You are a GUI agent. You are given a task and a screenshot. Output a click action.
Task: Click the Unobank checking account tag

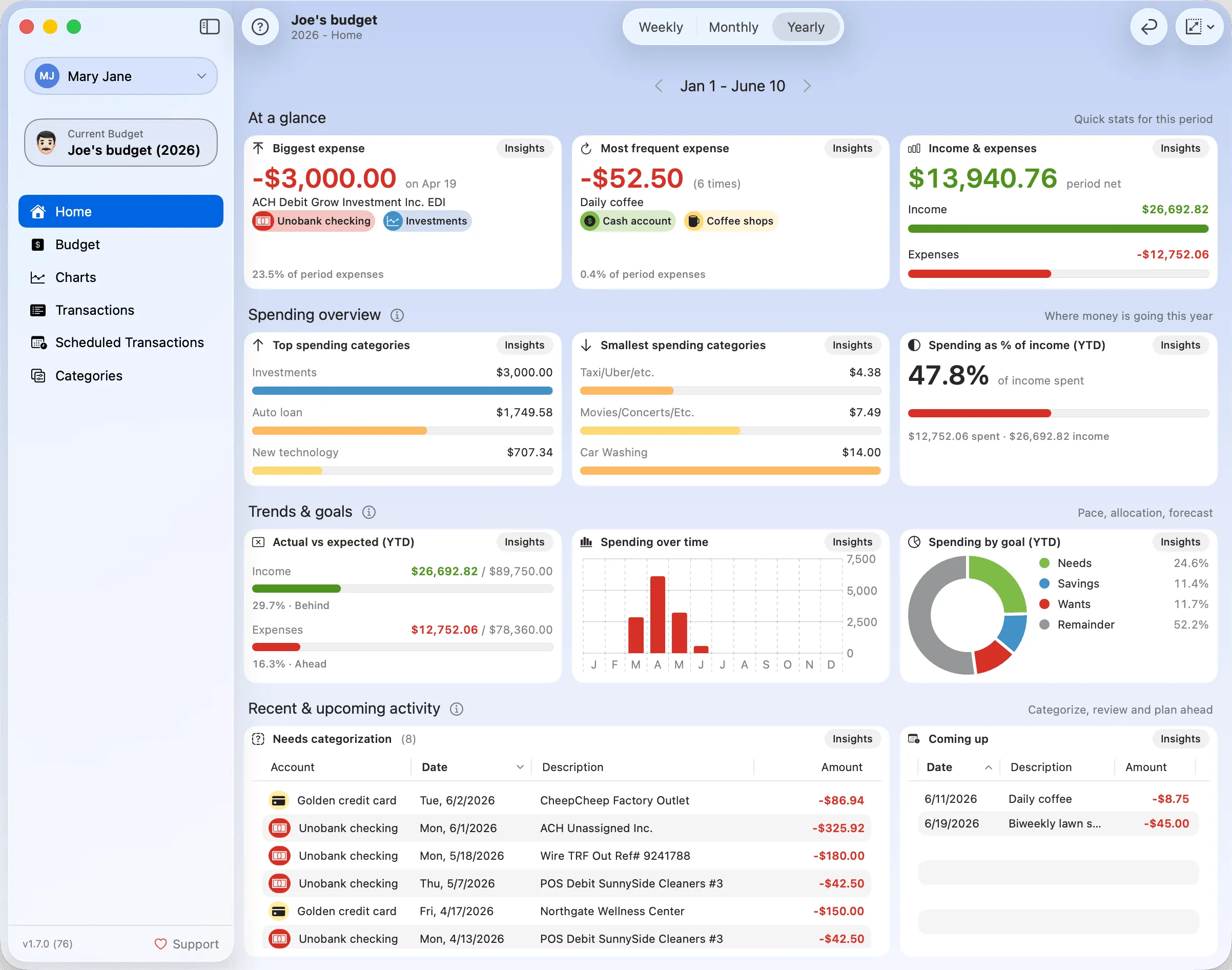pos(314,221)
